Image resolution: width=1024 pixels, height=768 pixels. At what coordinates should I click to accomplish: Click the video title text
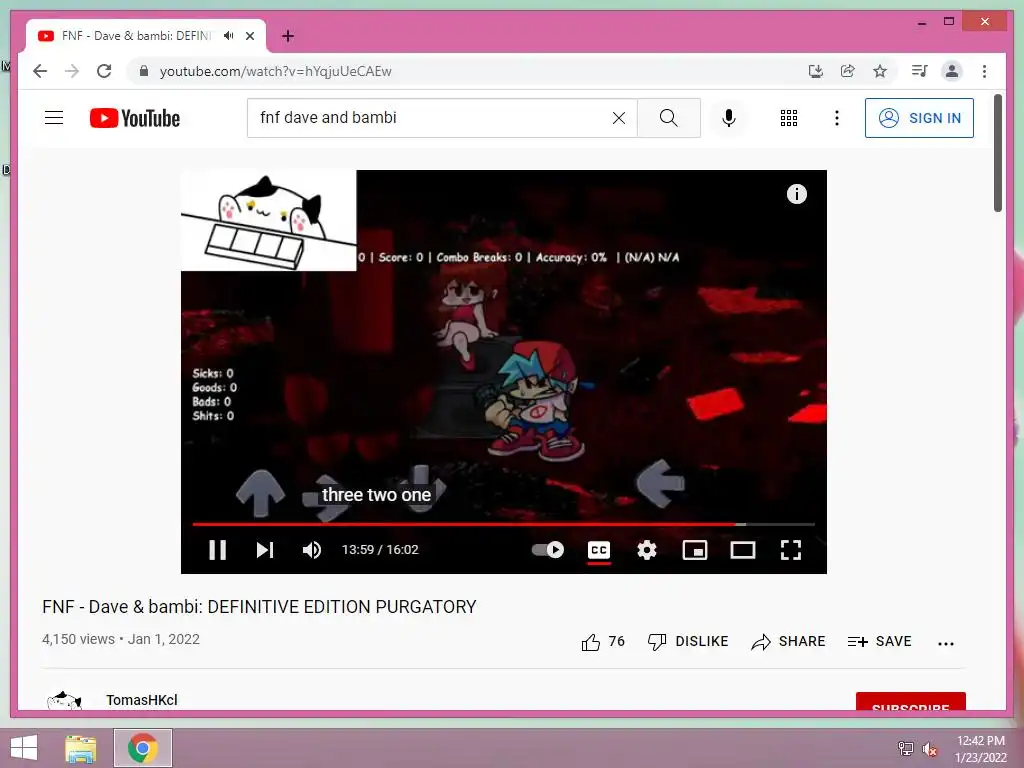(x=259, y=607)
